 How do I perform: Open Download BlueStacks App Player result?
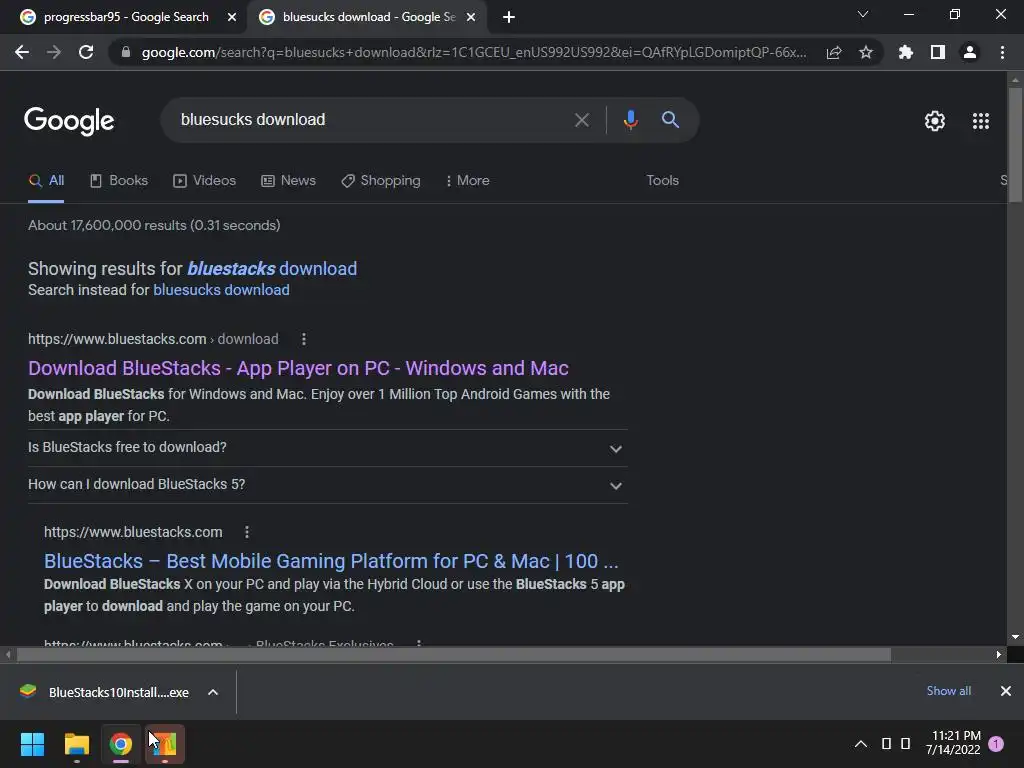(x=298, y=368)
